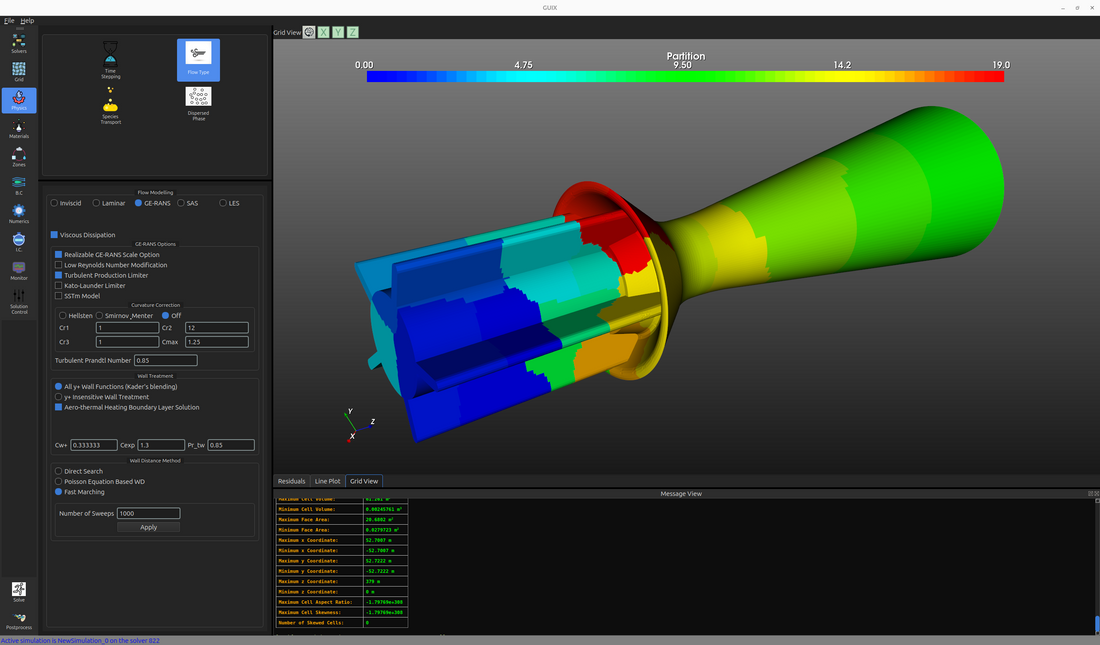Choose Poisson Equation Based WD method
1100x645 pixels.
click(x=58, y=481)
